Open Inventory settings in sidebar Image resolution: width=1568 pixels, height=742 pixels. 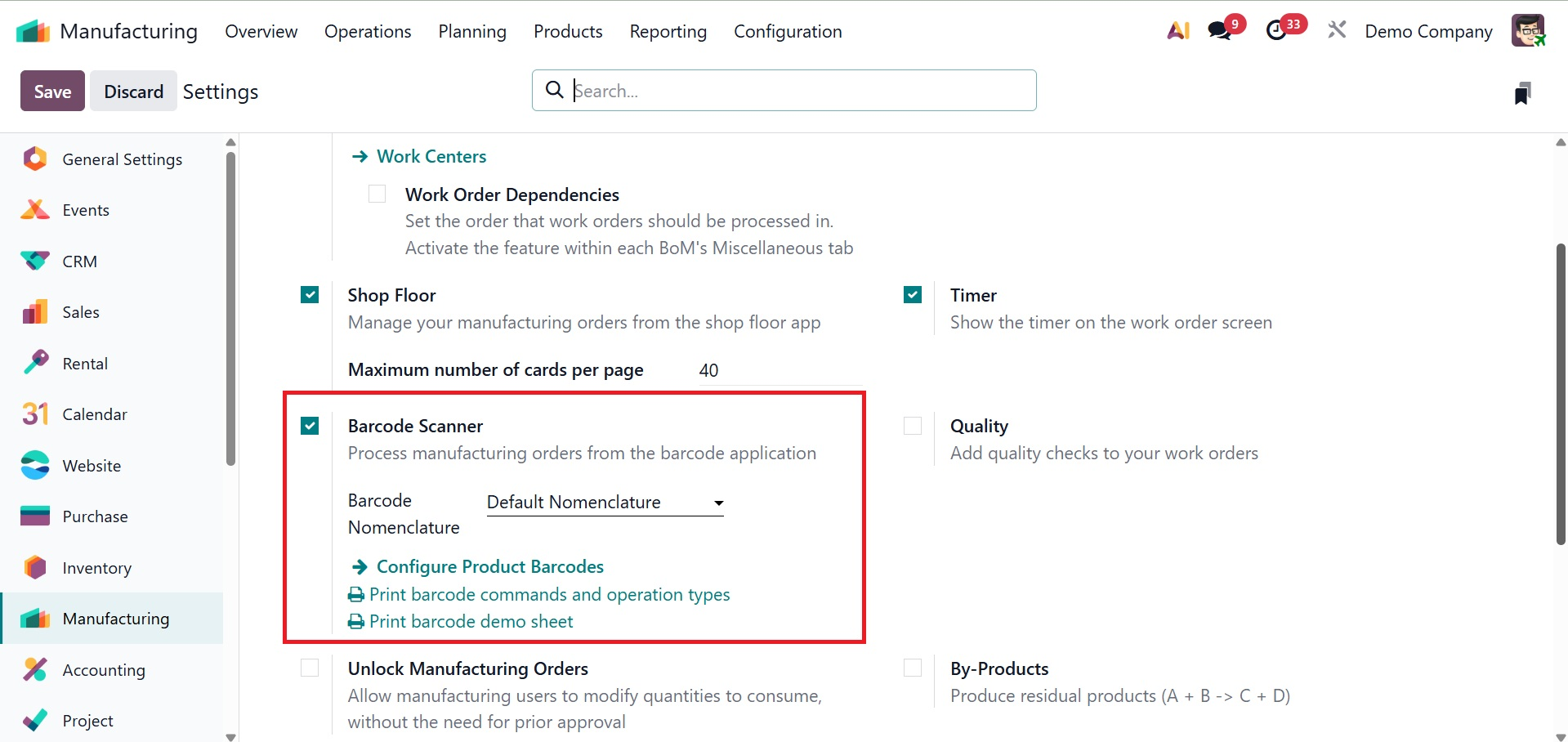pyautogui.click(x=96, y=568)
